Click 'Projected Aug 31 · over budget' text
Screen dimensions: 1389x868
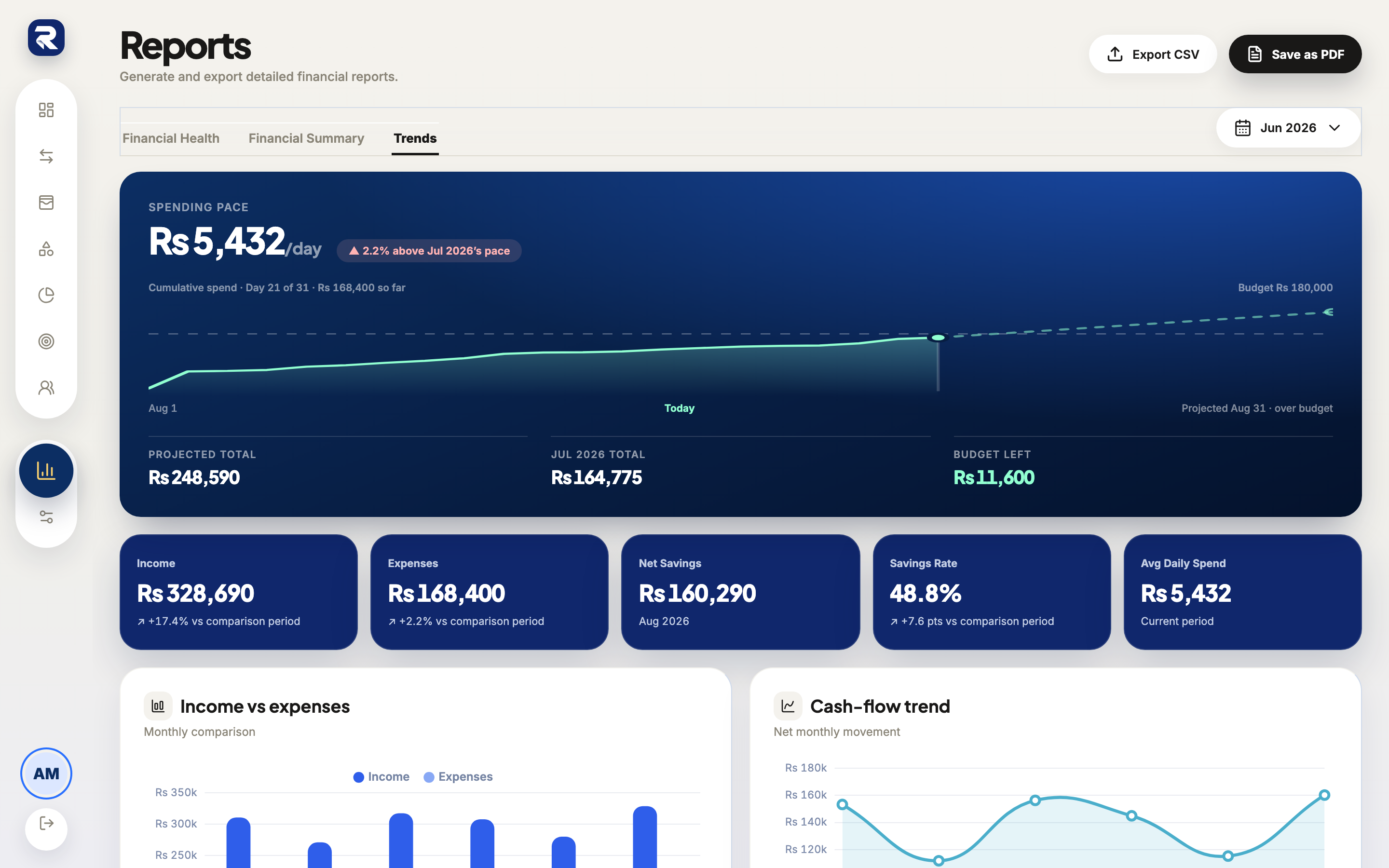pos(1257,408)
